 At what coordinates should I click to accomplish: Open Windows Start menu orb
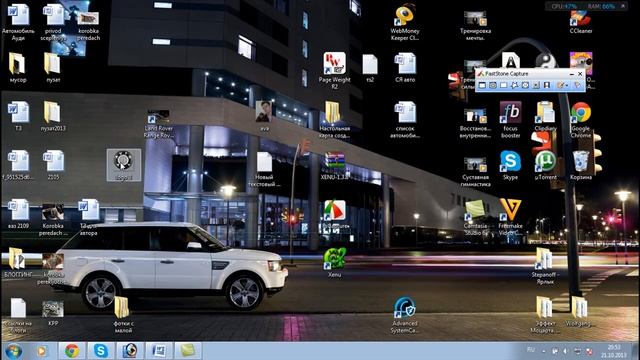(13, 351)
